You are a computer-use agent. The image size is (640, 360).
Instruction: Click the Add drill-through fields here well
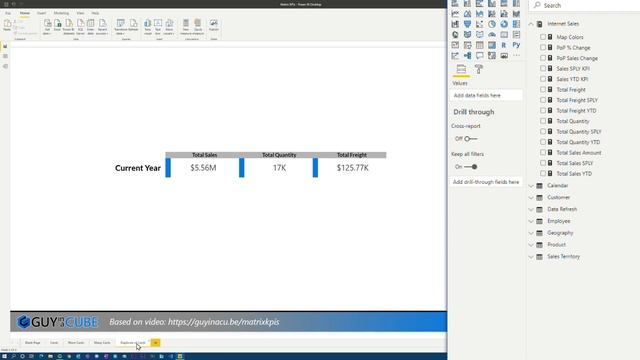point(486,182)
